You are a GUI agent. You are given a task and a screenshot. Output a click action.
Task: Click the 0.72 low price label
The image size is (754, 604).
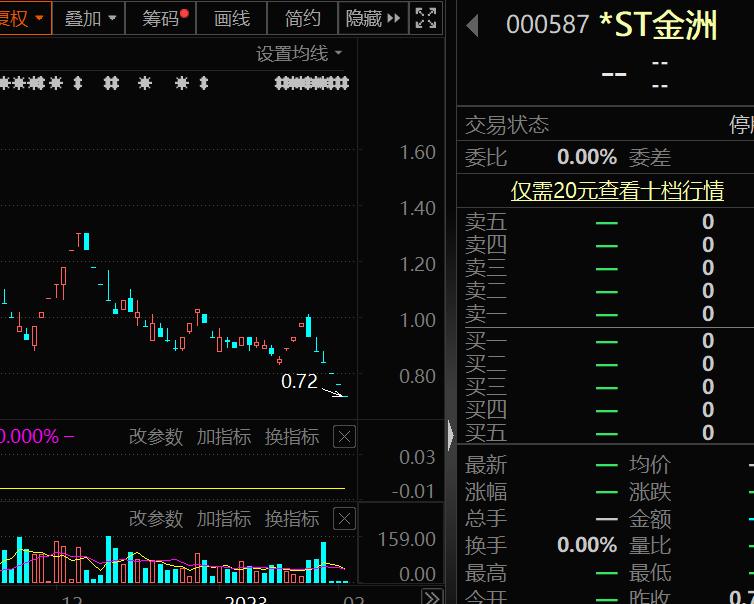[x=299, y=381]
